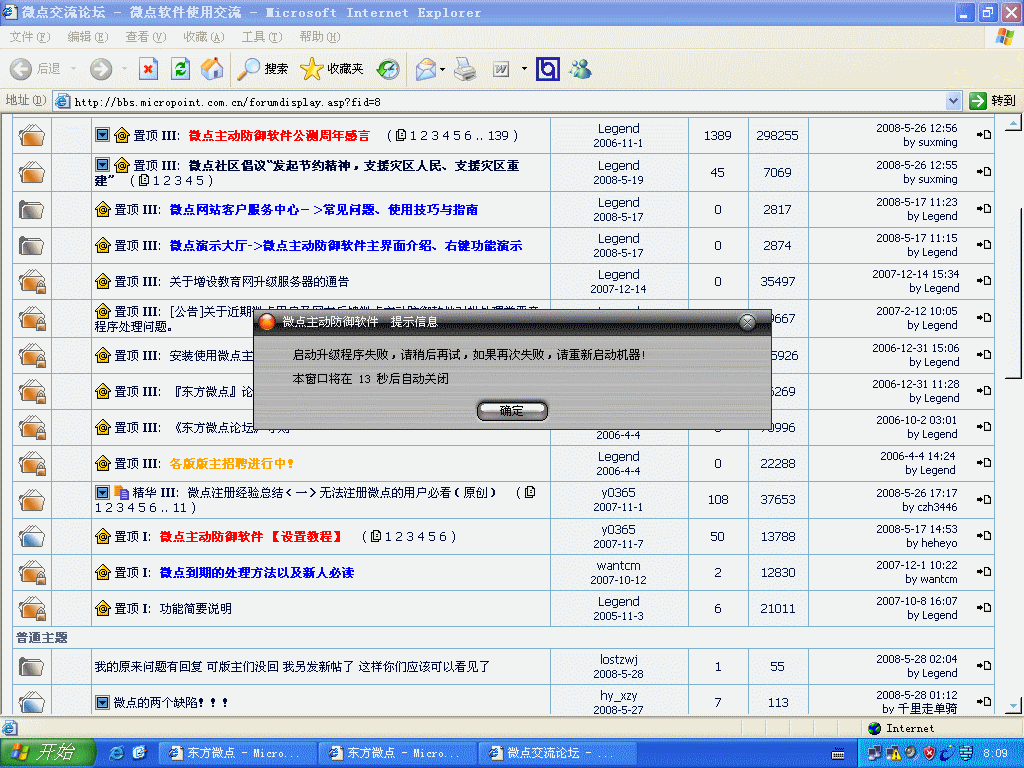The width and height of the screenshot is (1024, 768).
Task: Expand the 微点社区倡议 thread toggle
Action: [102, 165]
